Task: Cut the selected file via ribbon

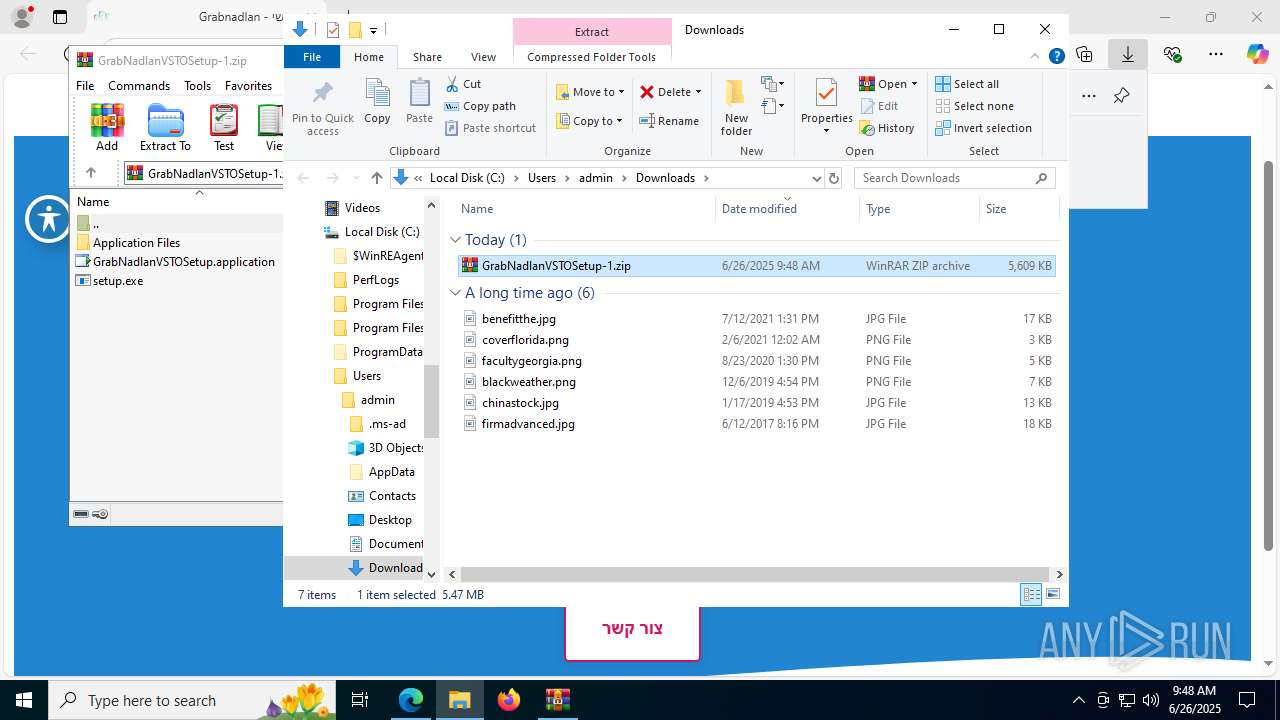Action: tap(463, 84)
